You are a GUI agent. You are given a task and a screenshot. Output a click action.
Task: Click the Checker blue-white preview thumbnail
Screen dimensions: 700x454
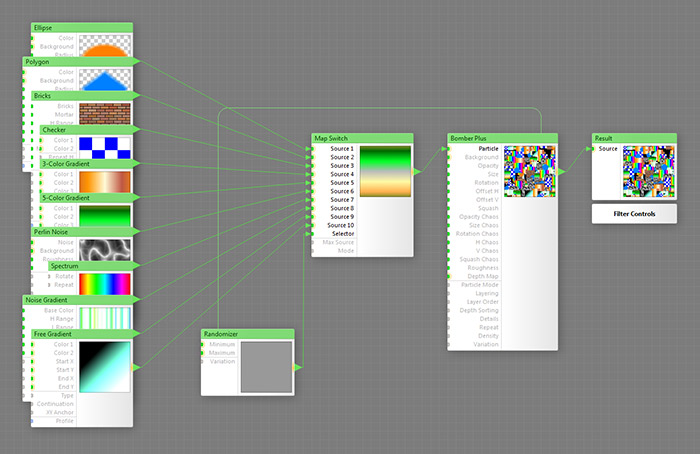[x=105, y=148]
